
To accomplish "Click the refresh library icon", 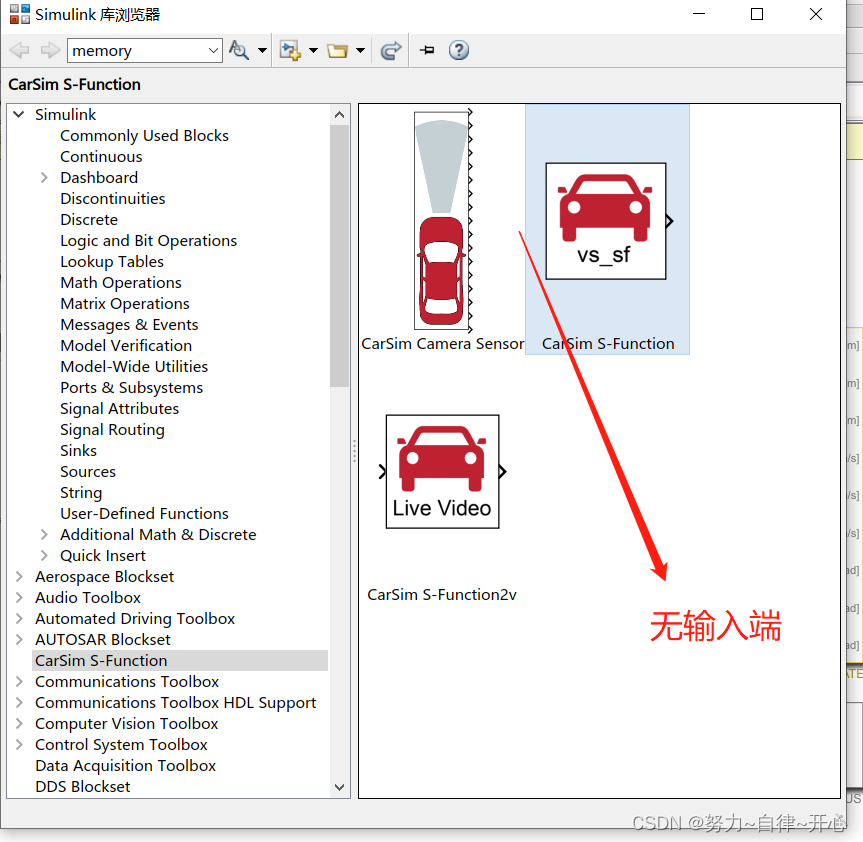I will [391, 51].
